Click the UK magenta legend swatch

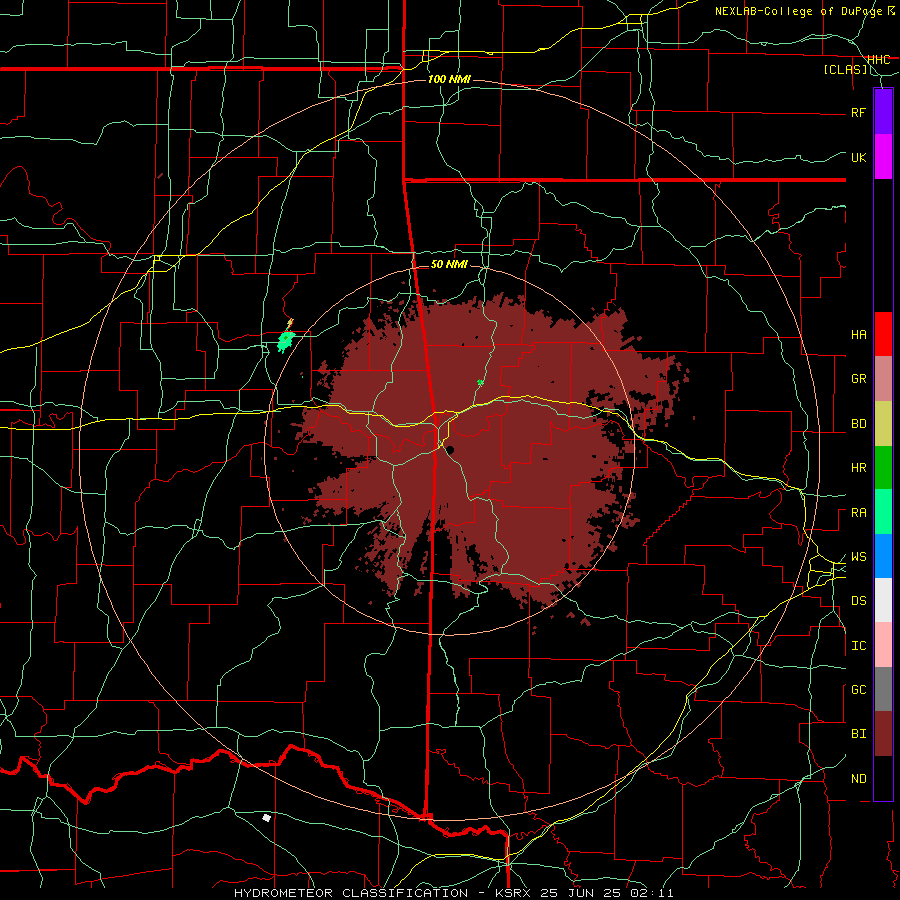(x=883, y=157)
